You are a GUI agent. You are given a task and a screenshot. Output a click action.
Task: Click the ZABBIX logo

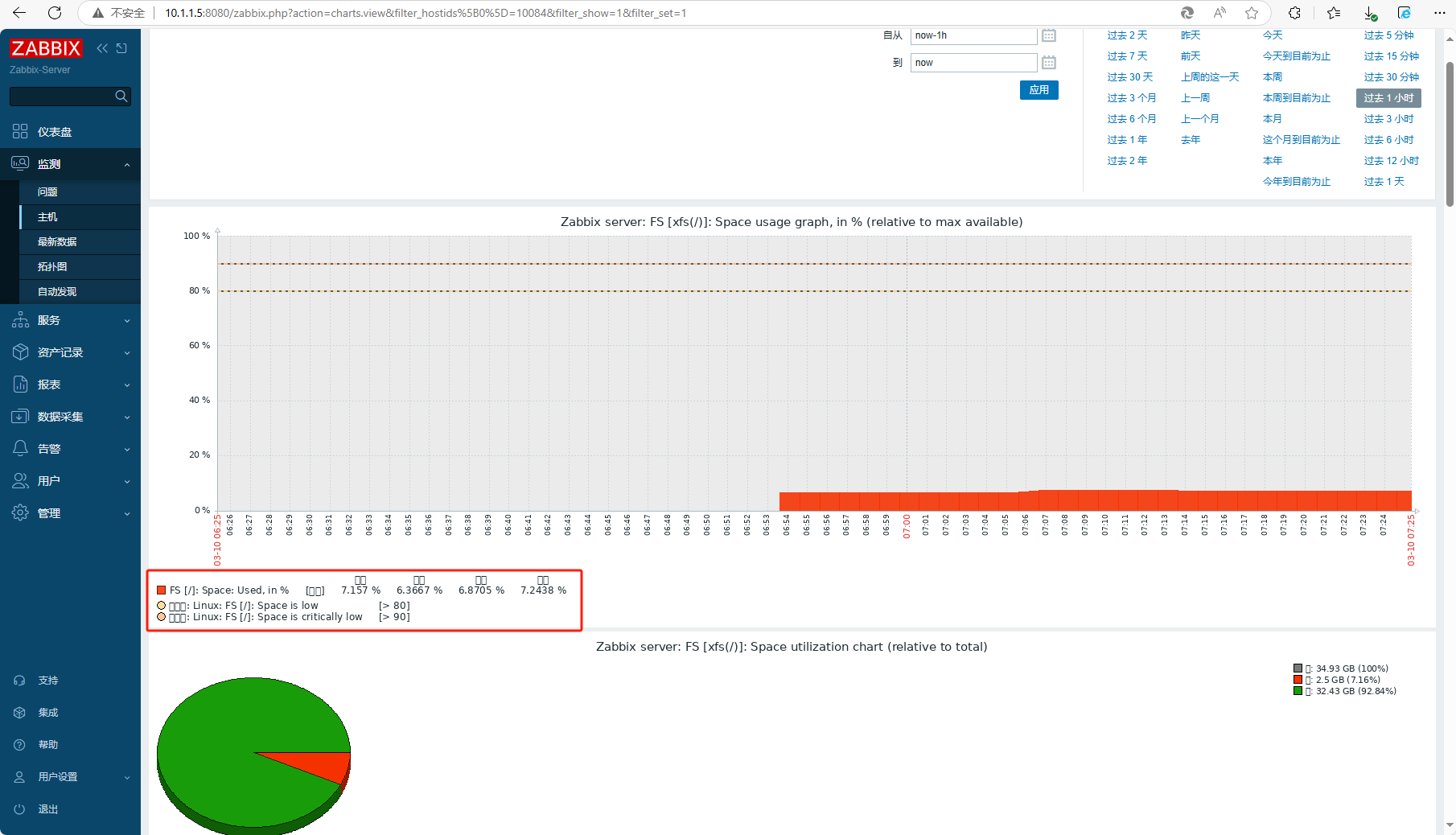pyautogui.click(x=46, y=48)
